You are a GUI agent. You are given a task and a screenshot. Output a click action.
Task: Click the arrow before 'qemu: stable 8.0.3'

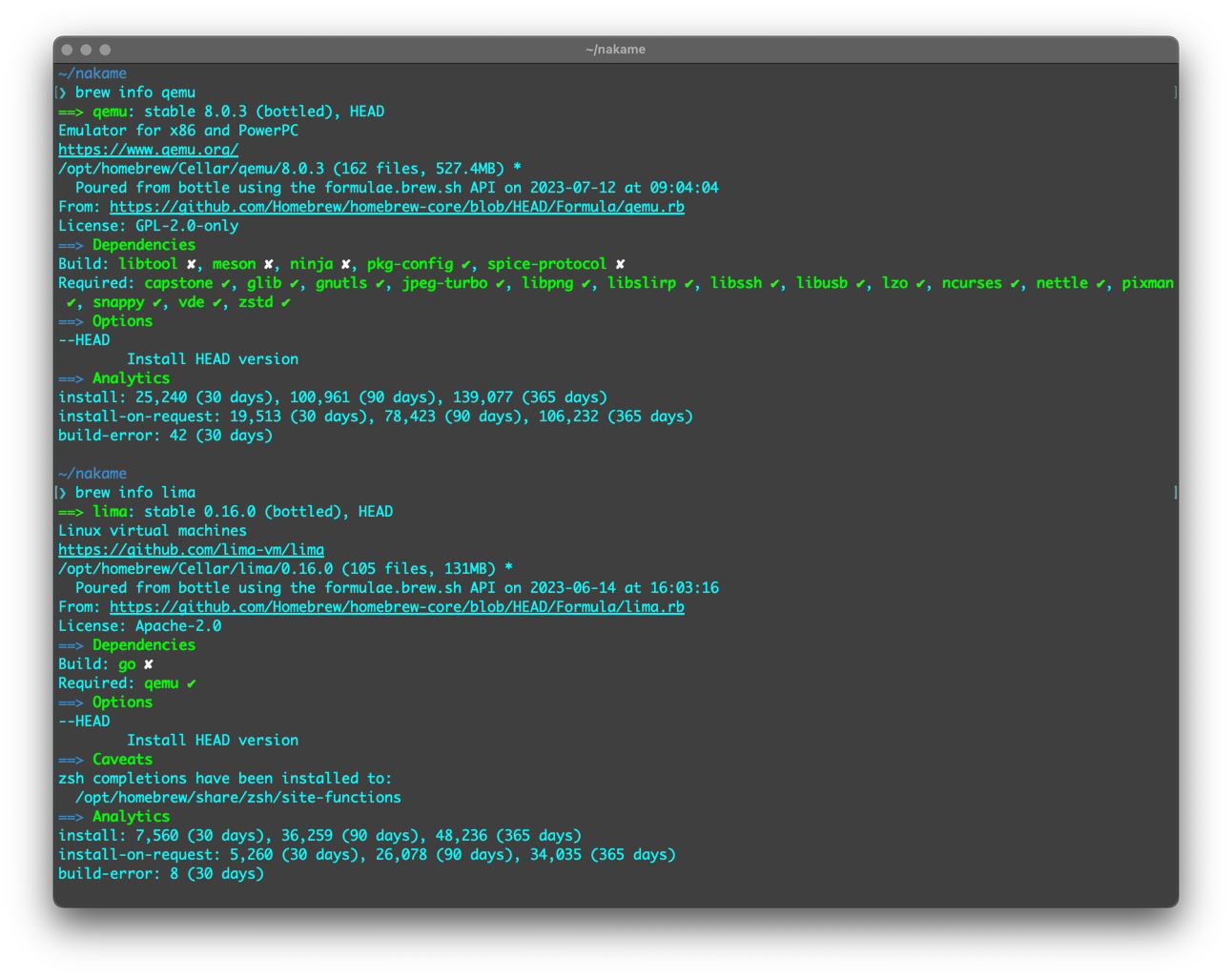click(71, 112)
